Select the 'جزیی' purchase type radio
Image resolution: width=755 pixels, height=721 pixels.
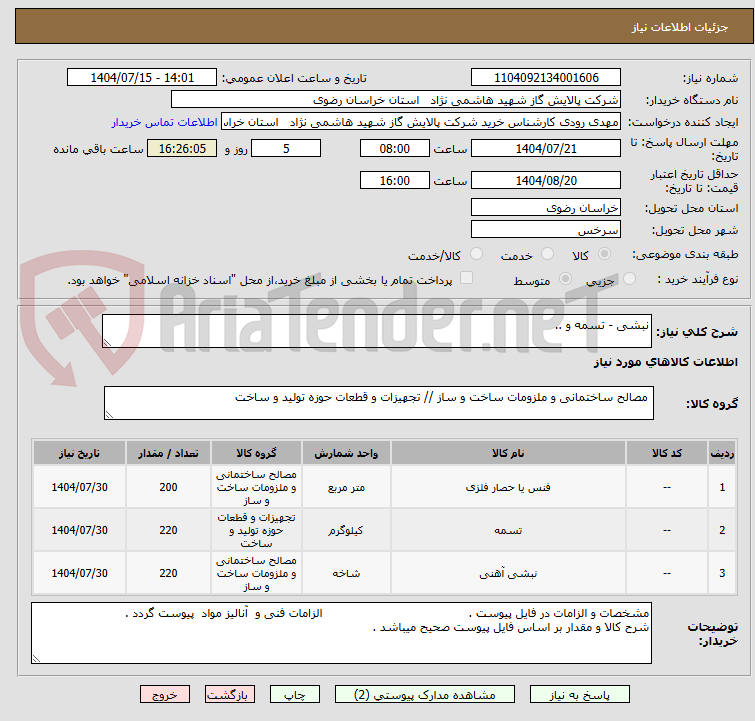pyautogui.click(x=629, y=278)
